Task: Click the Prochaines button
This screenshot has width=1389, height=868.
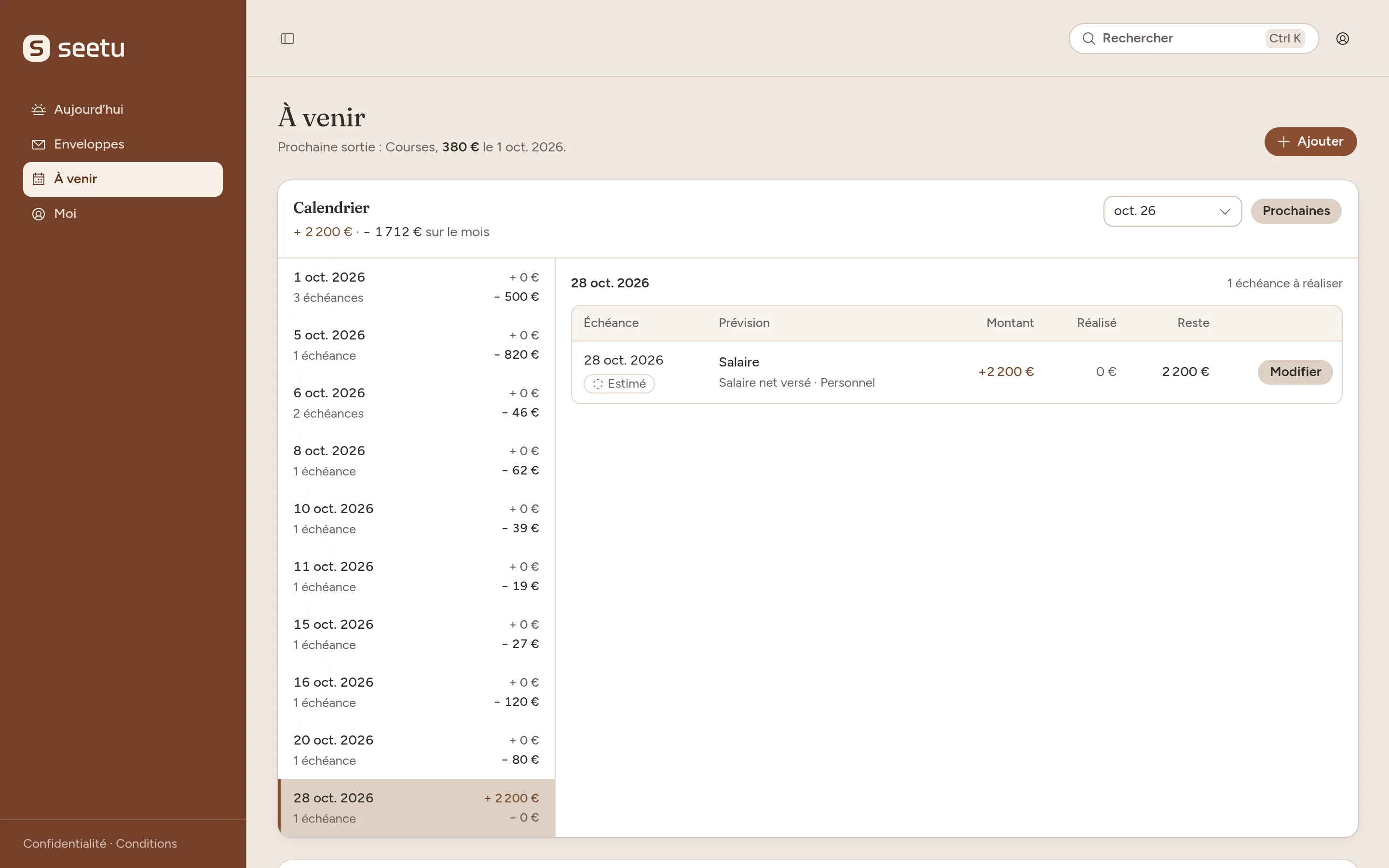Action: click(1296, 211)
